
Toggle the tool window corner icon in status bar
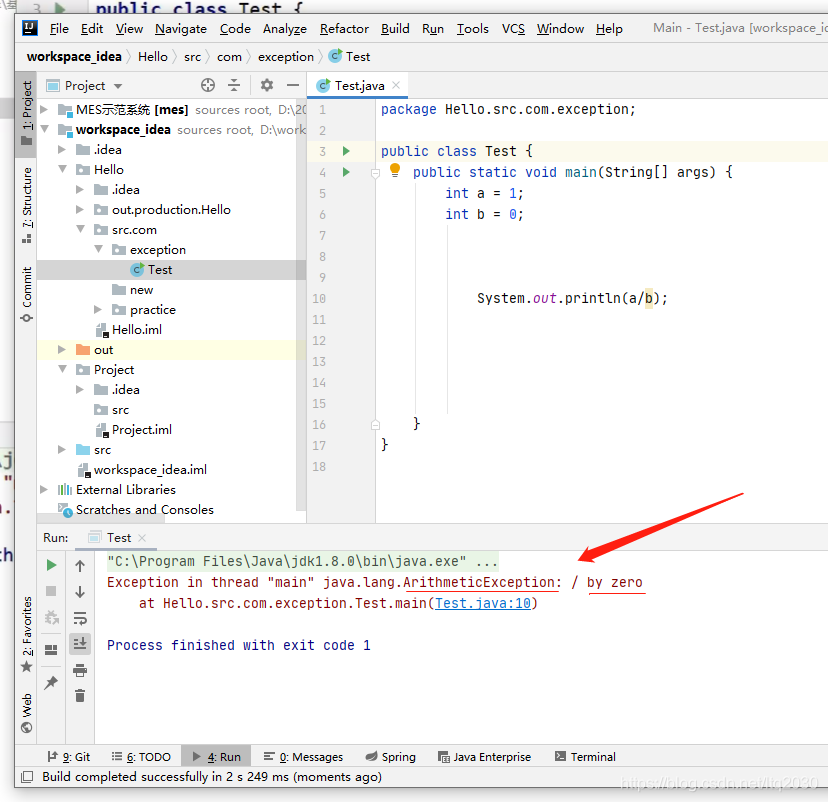(27, 777)
